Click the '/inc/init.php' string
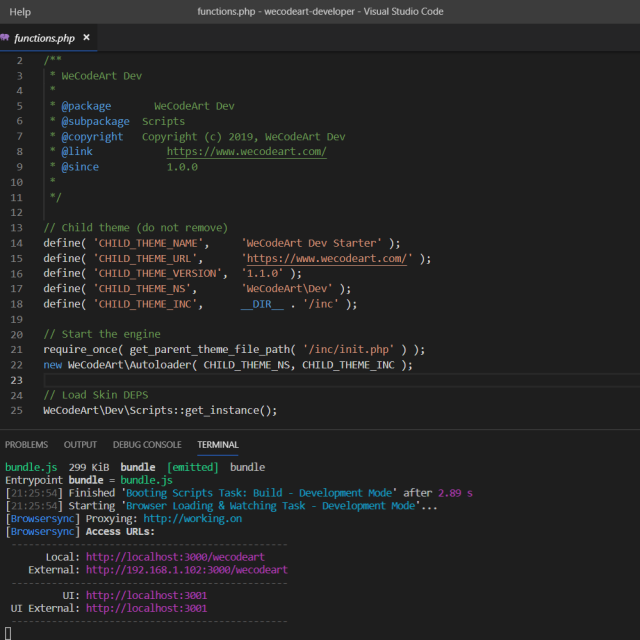Image resolution: width=640 pixels, height=640 pixels. pos(348,350)
